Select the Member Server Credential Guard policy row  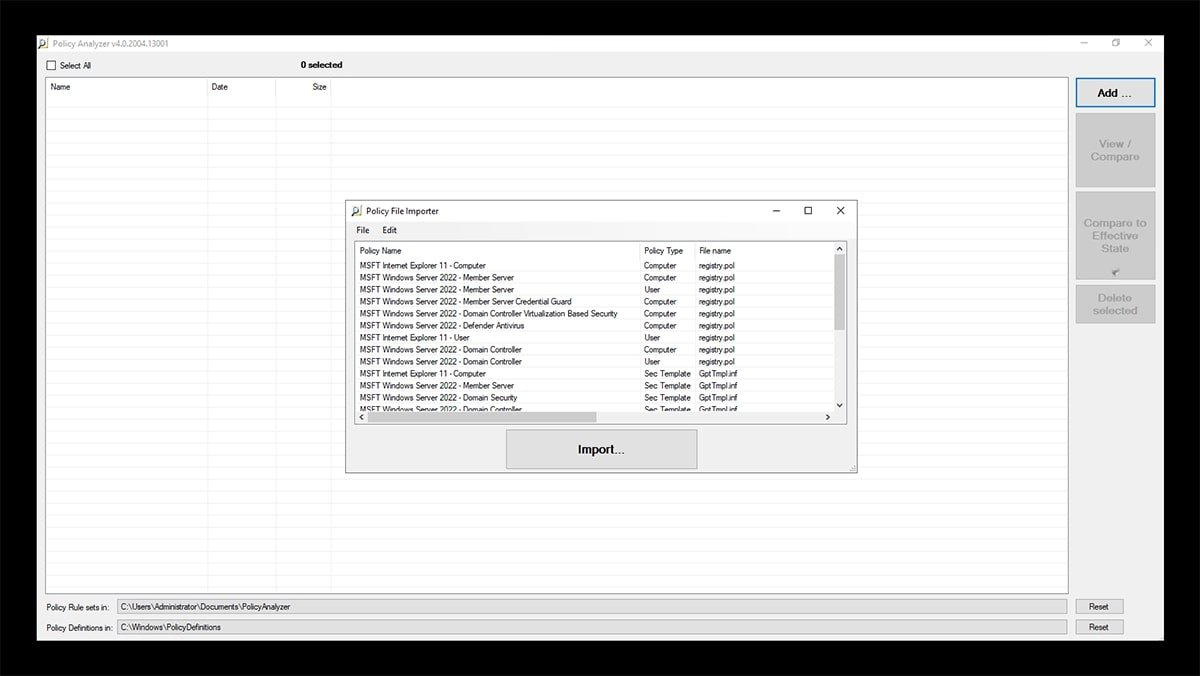[x=594, y=301]
